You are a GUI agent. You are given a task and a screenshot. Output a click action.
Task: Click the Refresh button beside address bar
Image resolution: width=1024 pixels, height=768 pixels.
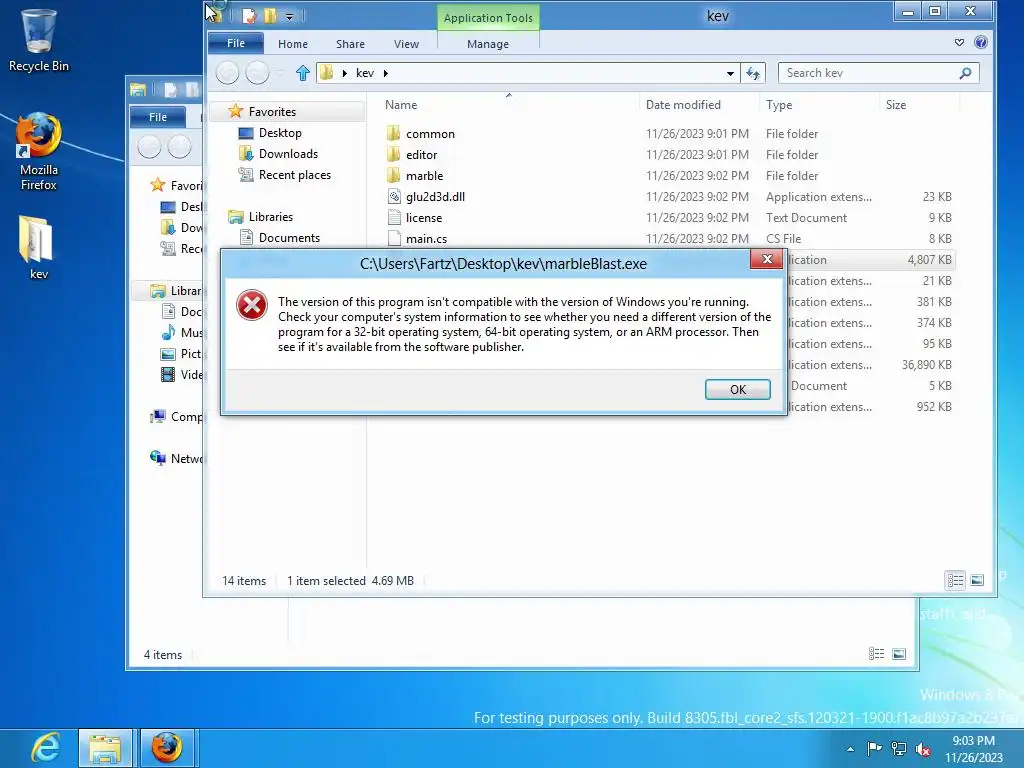[753, 73]
